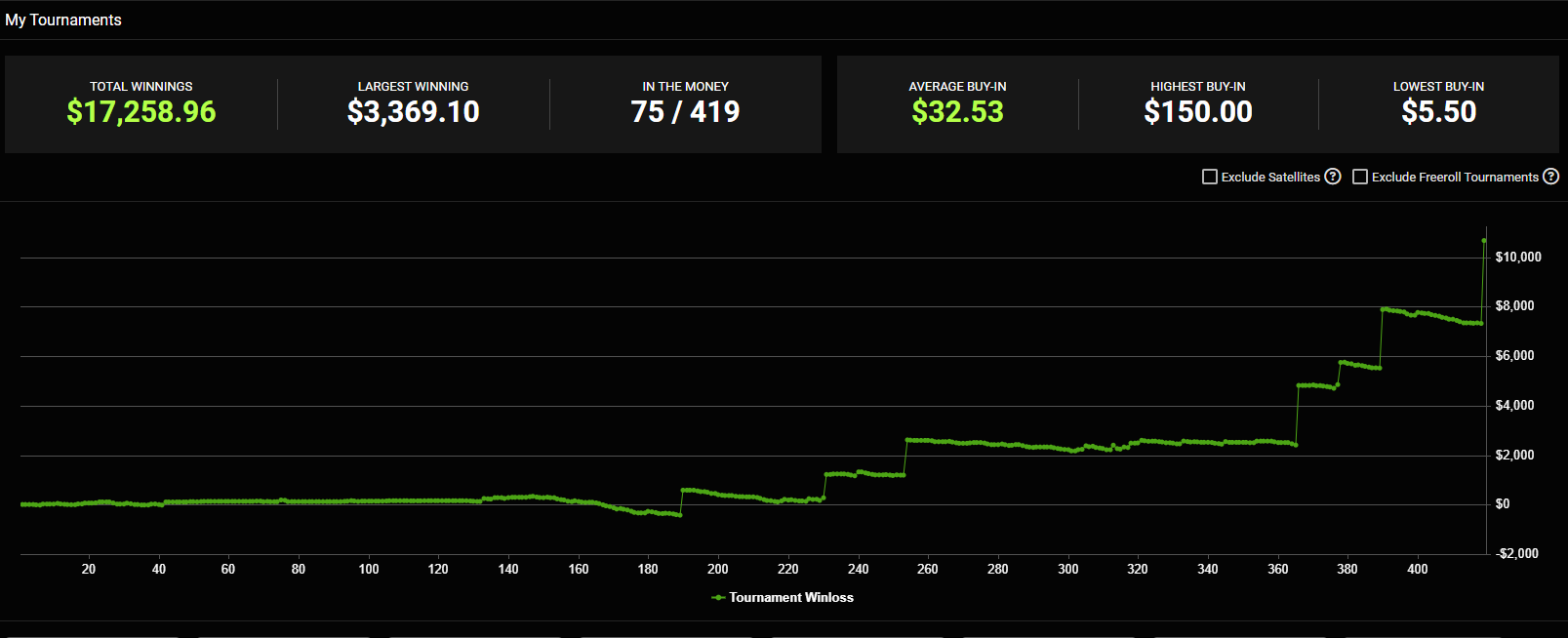
Task: Click help icon next to Exclude Freeroll Tournaments
Action: (x=1550, y=177)
